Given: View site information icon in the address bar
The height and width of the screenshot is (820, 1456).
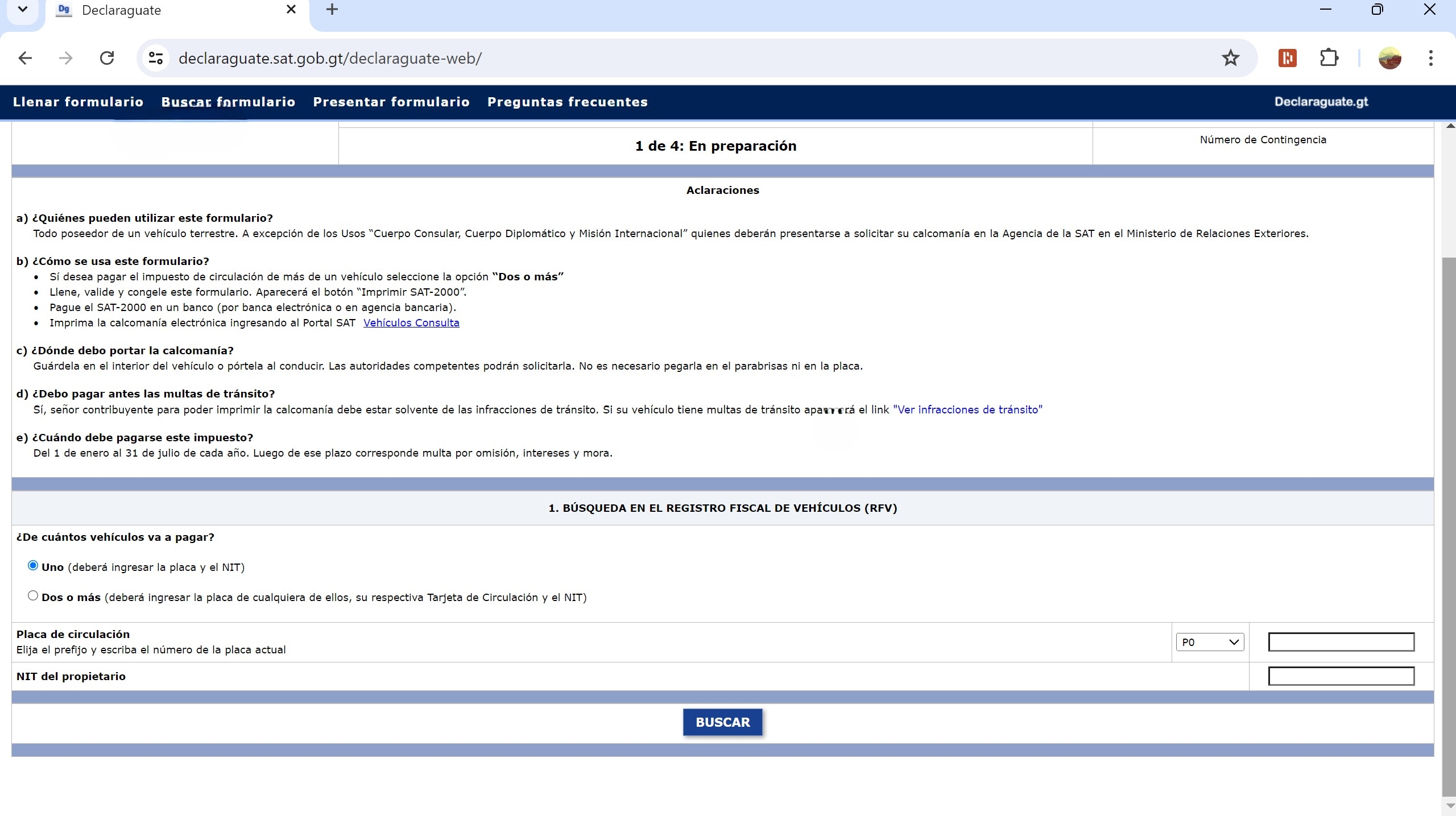Looking at the screenshot, I should (156, 58).
